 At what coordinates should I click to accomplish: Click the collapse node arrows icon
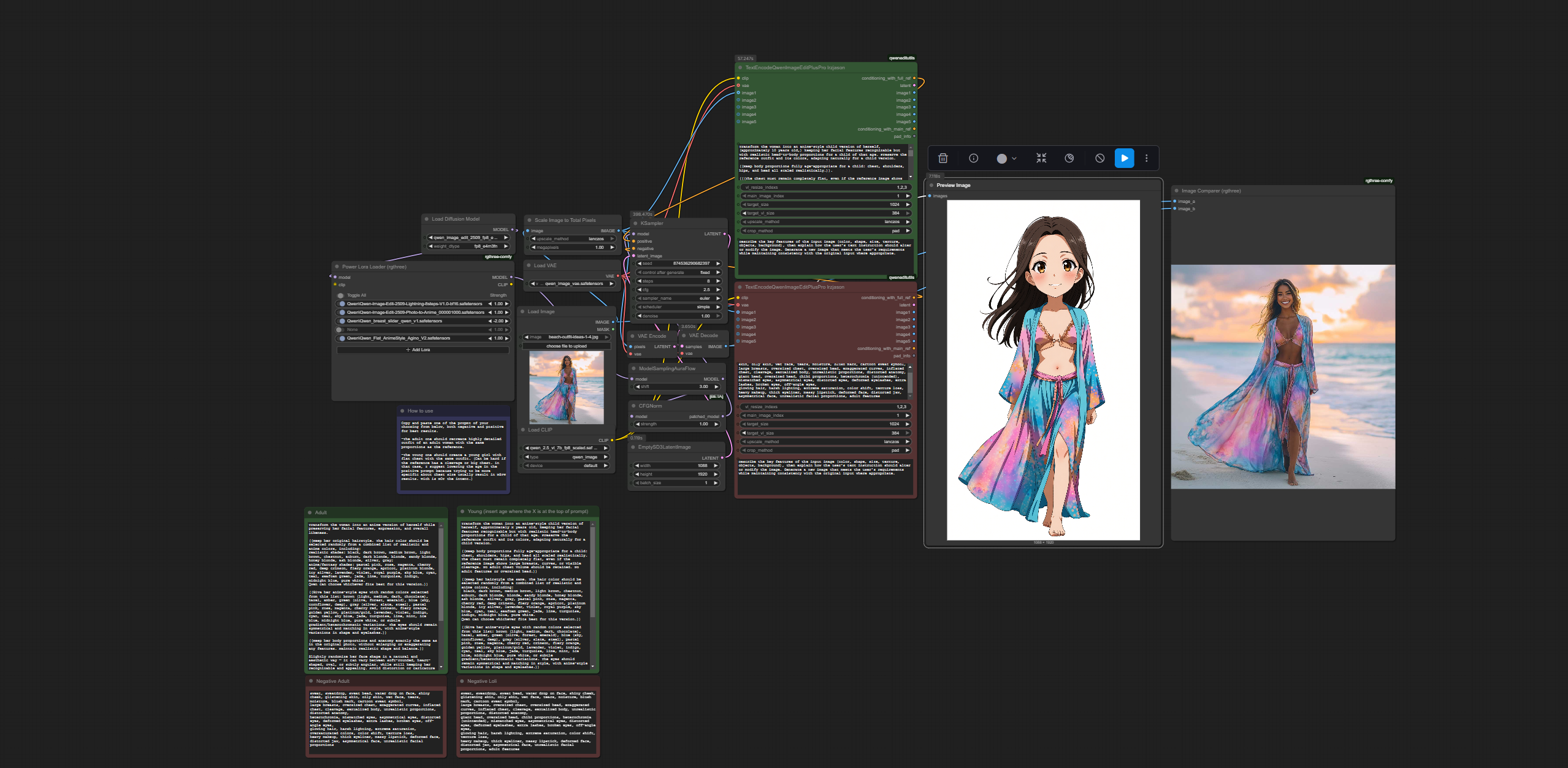1041,158
